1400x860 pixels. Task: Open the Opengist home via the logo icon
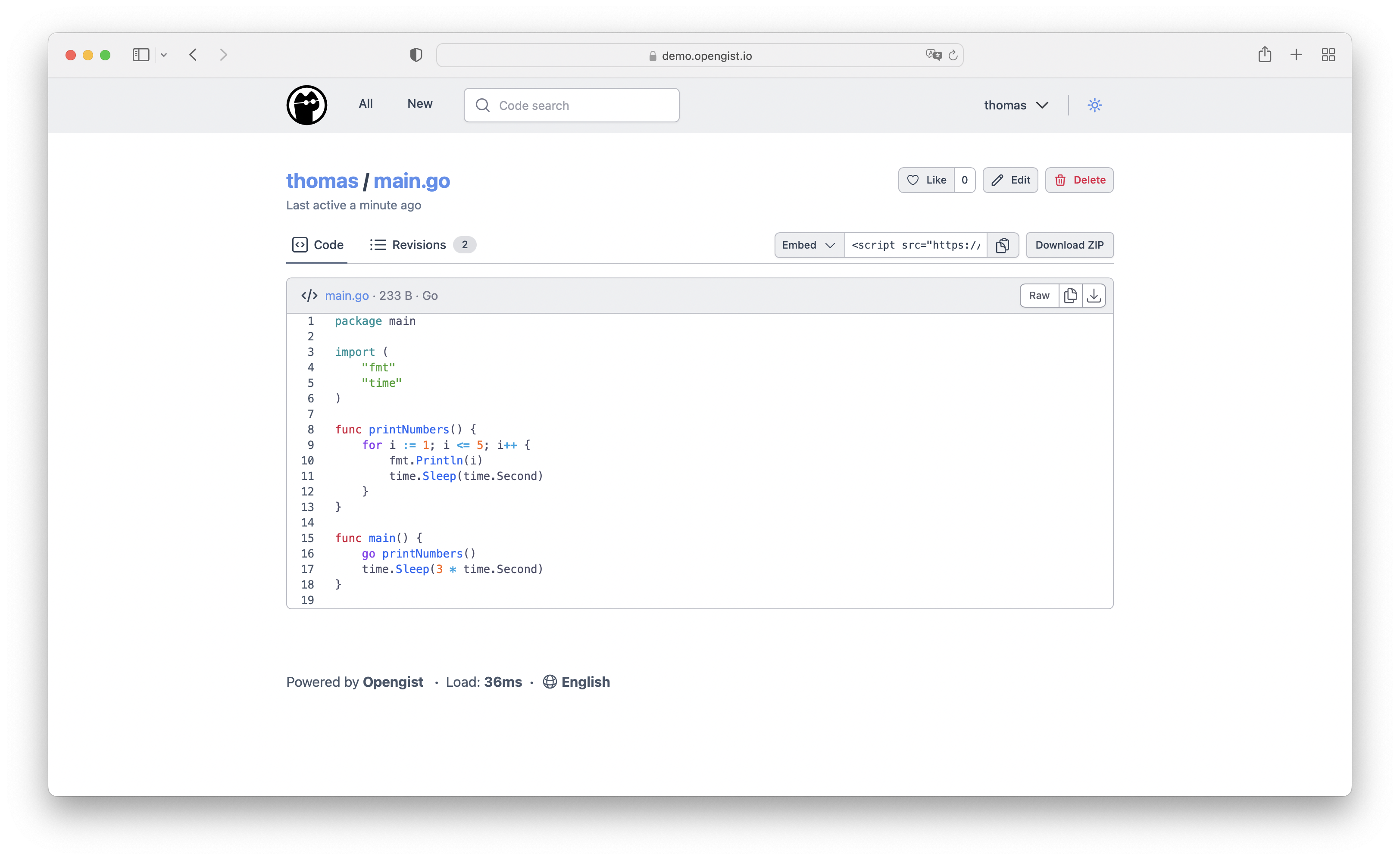point(307,105)
